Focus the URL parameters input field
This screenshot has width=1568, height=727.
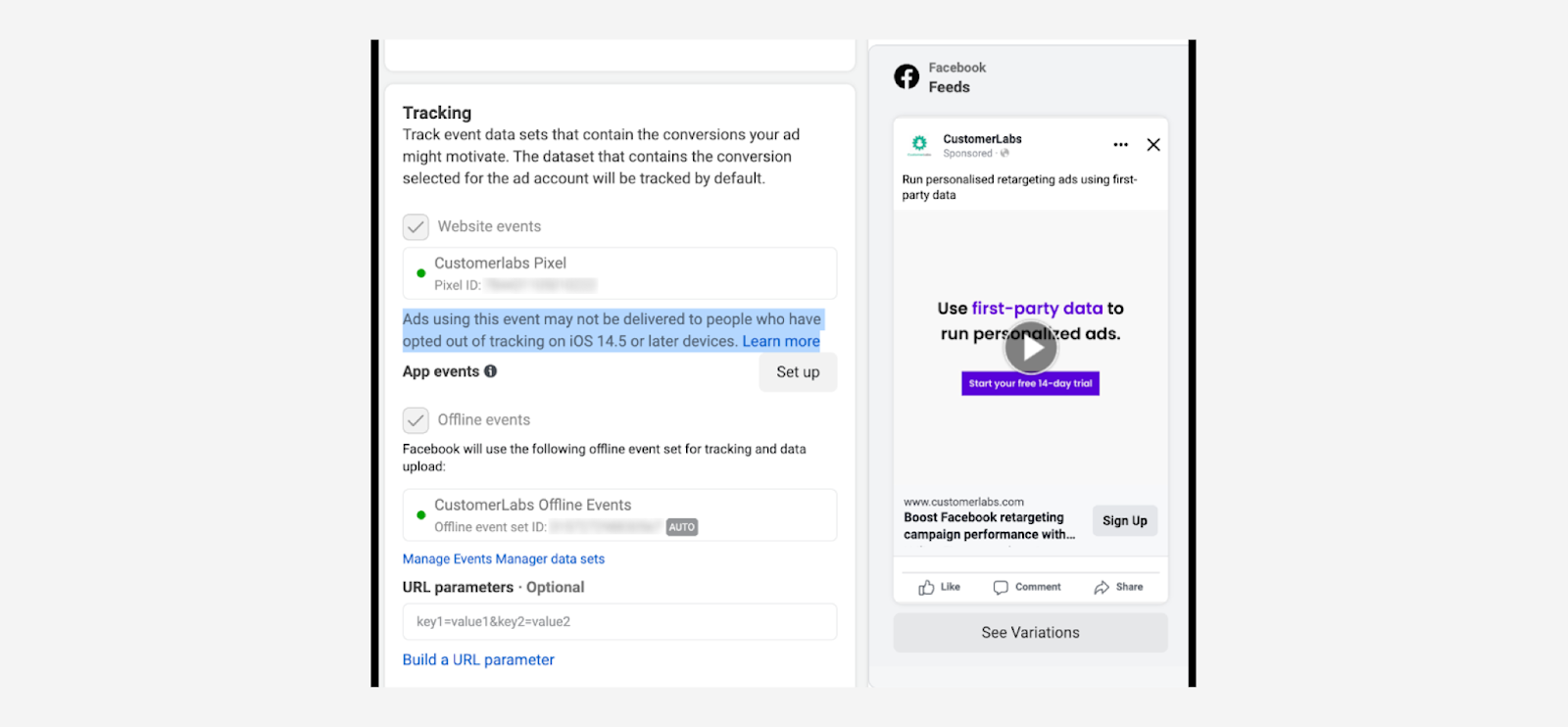click(619, 622)
